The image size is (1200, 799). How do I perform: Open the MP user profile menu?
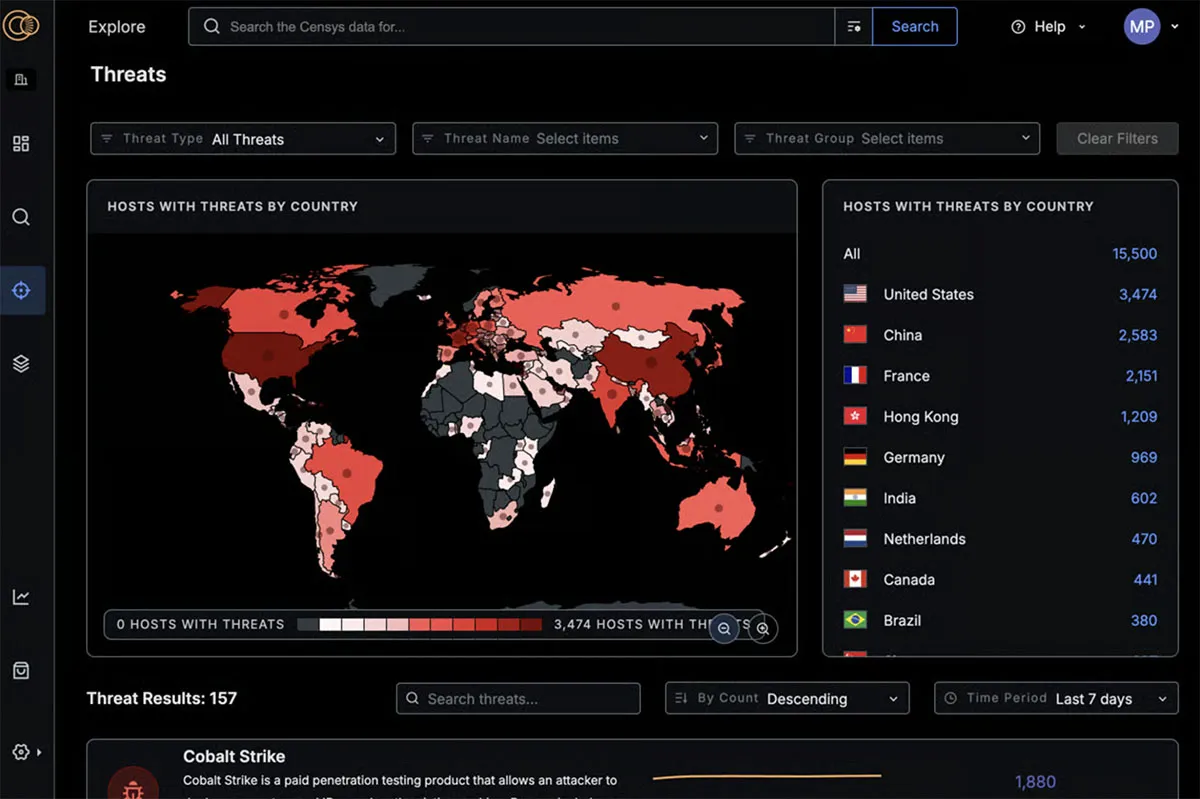(x=1142, y=27)
